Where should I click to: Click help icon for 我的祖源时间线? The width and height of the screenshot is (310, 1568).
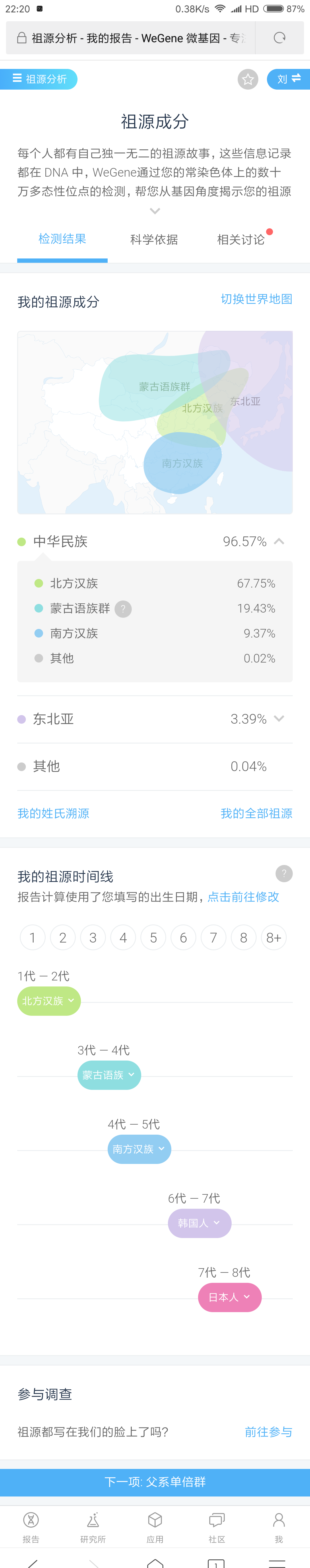click(x=284, y=874)
